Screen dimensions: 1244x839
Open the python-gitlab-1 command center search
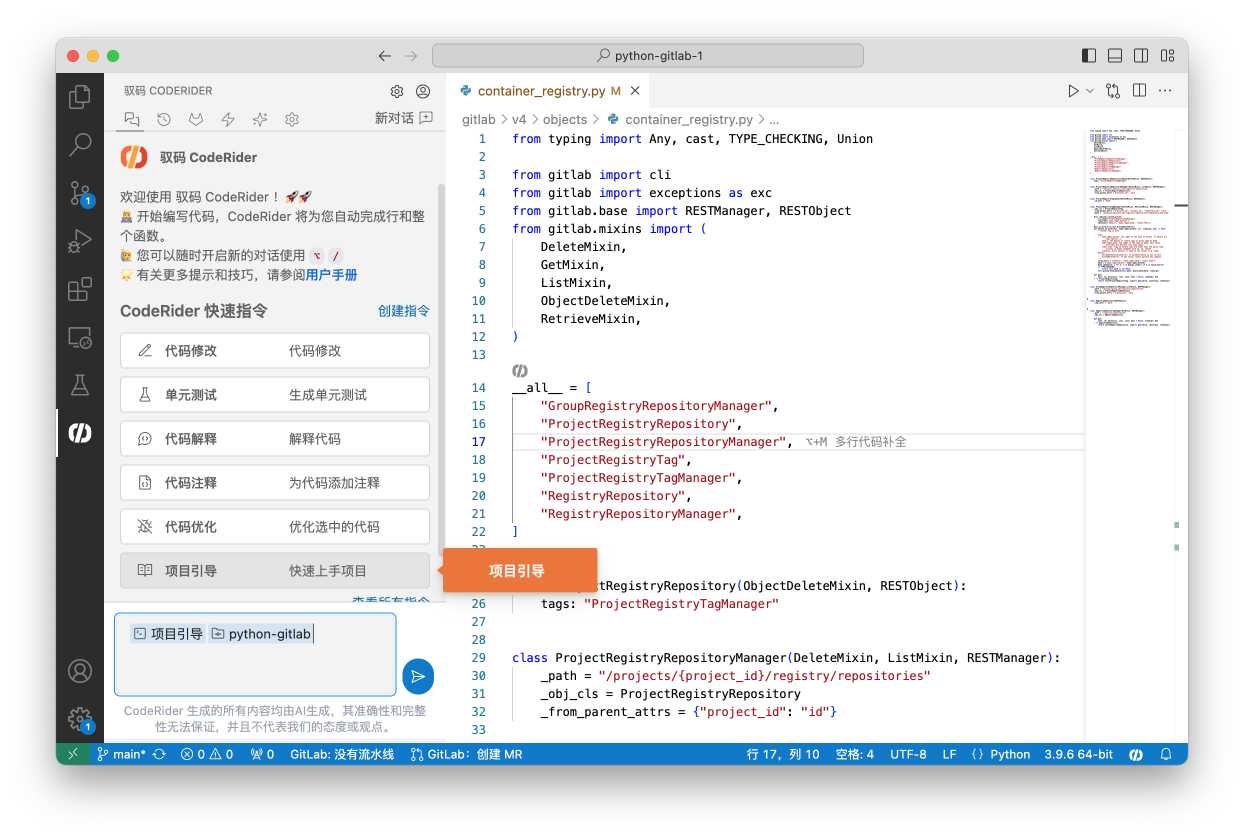pos(649,56)
